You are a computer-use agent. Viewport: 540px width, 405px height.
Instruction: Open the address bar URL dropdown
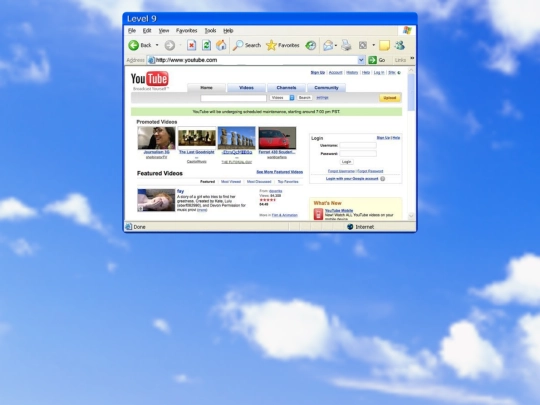pos(361,60)
